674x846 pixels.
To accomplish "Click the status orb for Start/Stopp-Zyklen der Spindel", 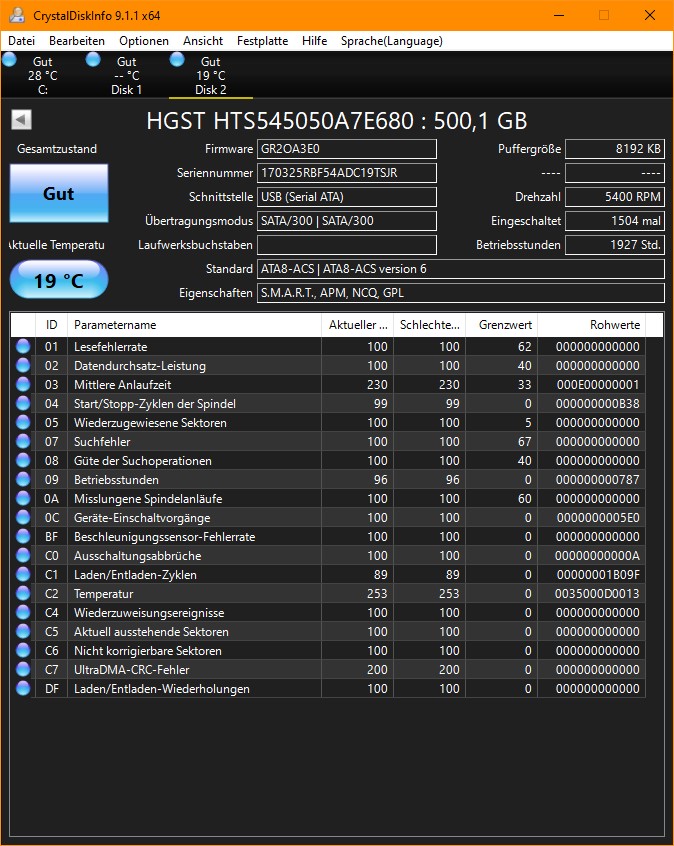I will pyautogui.click(x=23, y=403).
